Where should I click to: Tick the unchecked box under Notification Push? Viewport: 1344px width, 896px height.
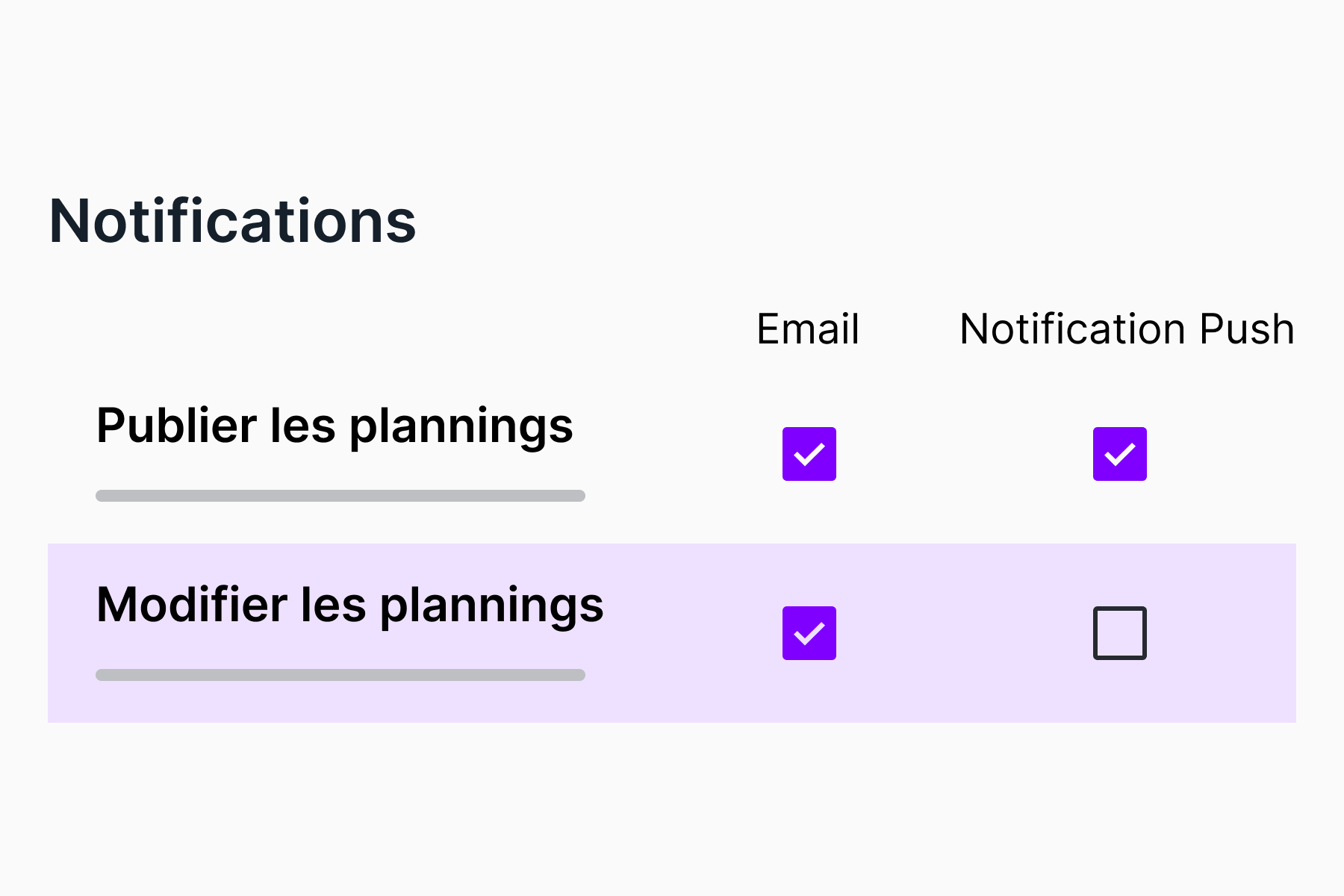click(x=1119, y=633)
